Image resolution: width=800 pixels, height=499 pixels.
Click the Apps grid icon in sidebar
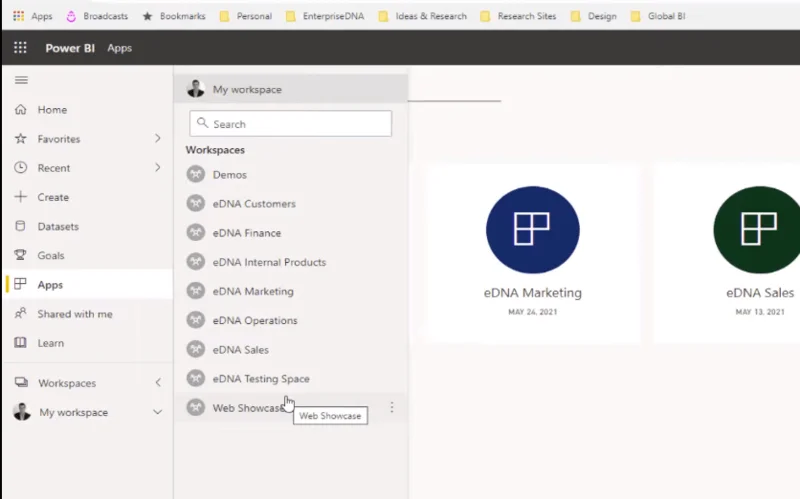[x=20, y=284]
